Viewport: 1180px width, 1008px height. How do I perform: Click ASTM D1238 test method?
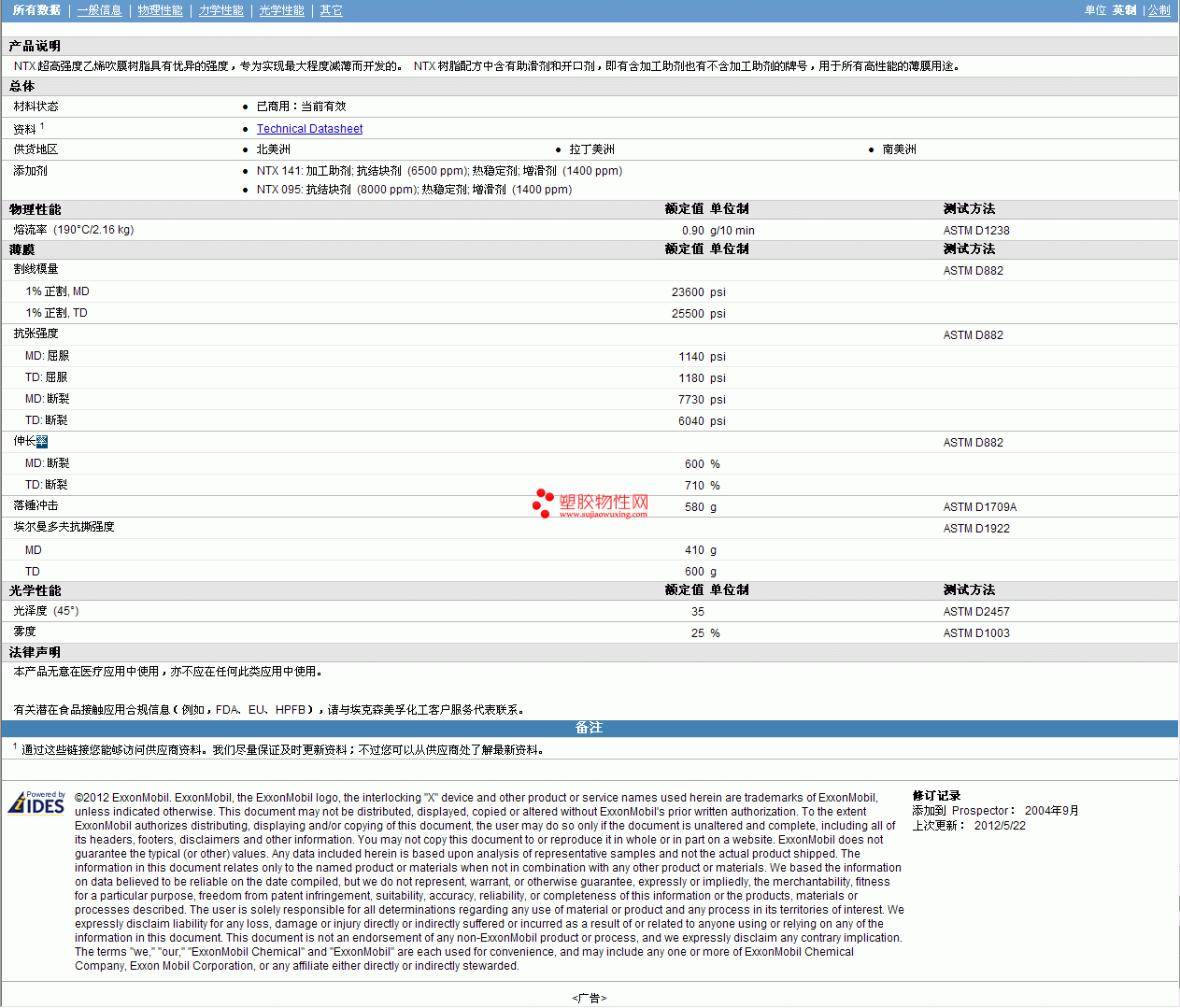pyautogui.click(x=976, y=231)
